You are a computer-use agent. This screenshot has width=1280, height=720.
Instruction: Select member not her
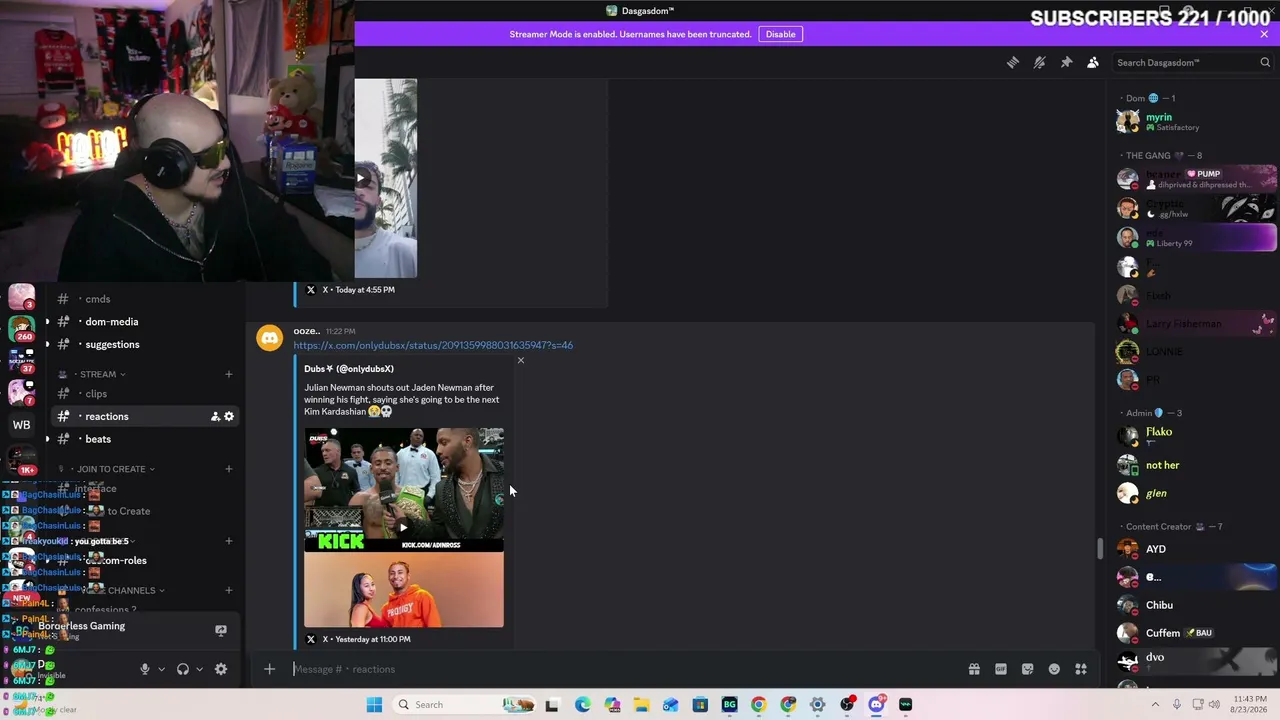[1196, 465]
